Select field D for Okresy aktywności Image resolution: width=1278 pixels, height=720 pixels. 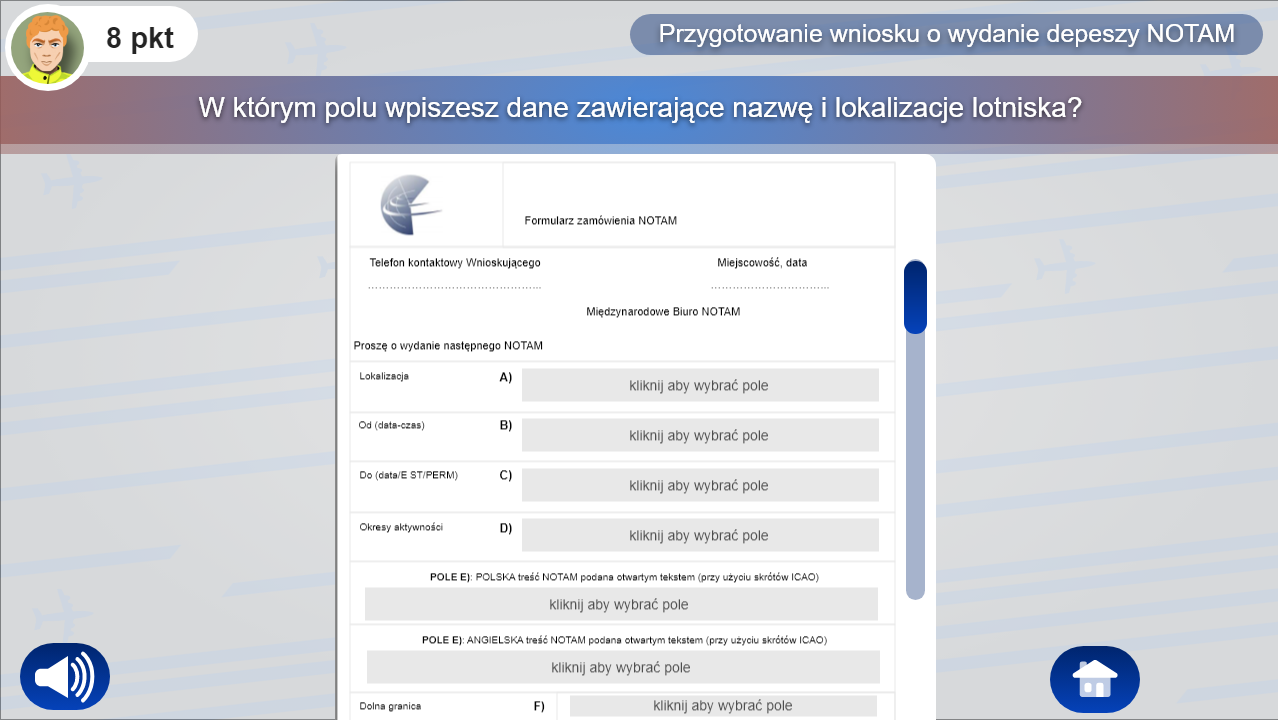coord(700,534)
